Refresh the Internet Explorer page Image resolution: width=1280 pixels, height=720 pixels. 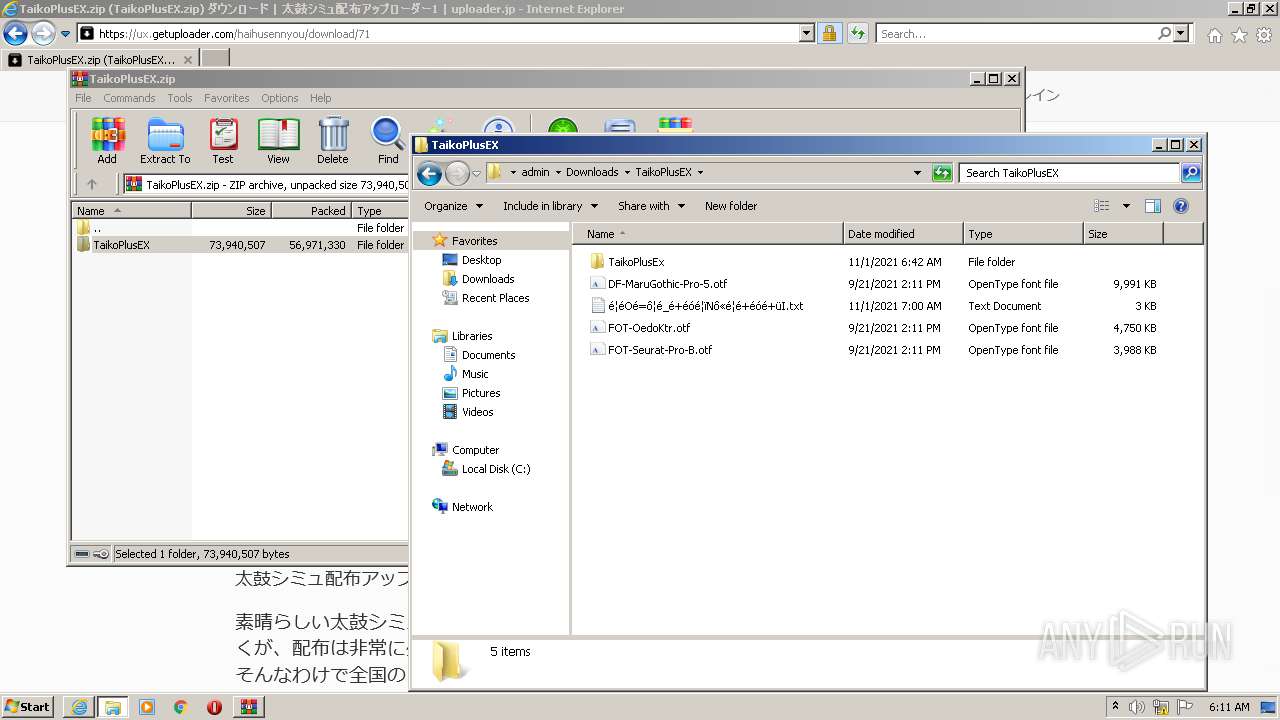pyautogui.click(x=857, y=33)
